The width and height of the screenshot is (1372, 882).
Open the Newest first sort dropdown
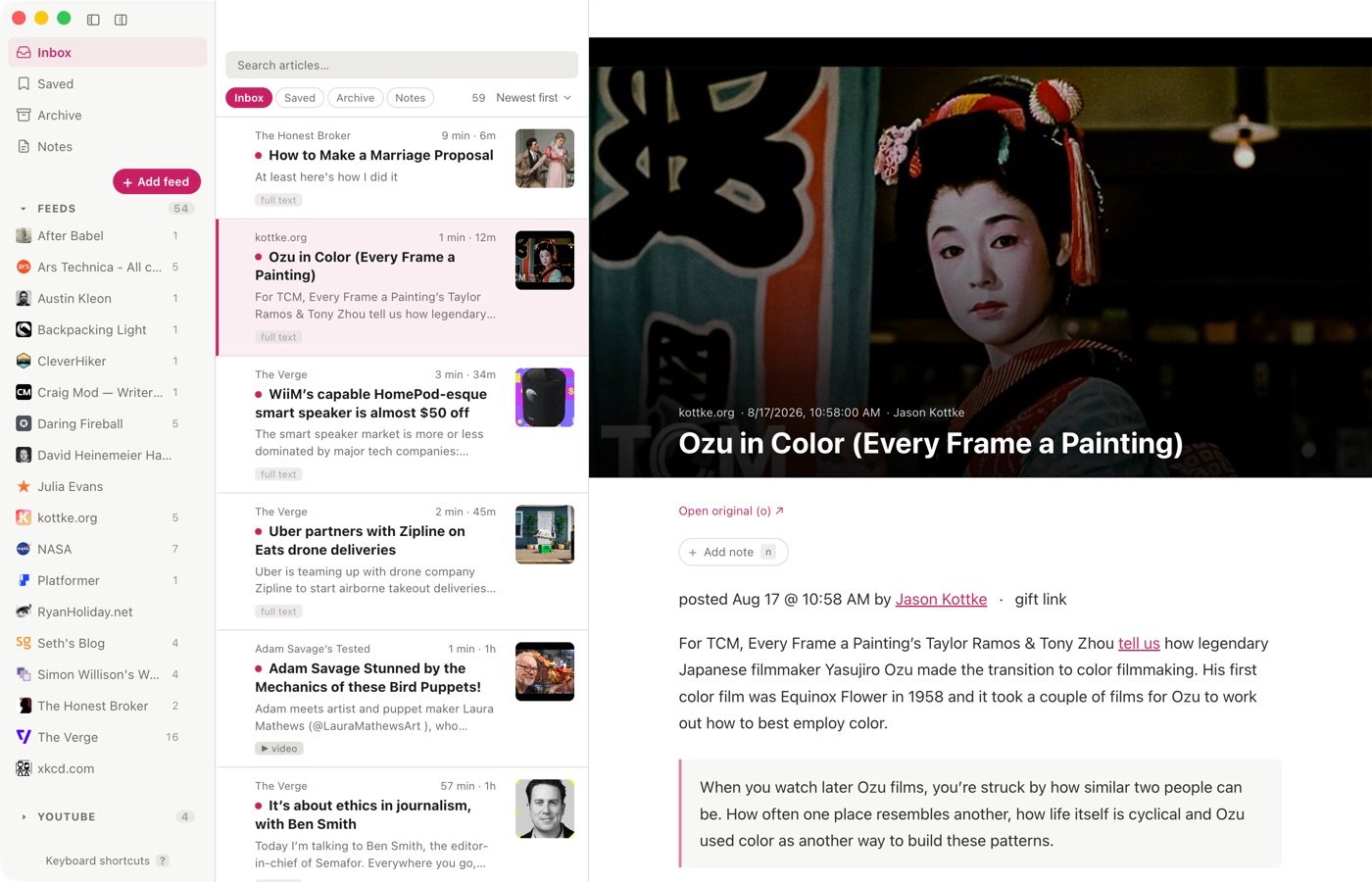533,98
